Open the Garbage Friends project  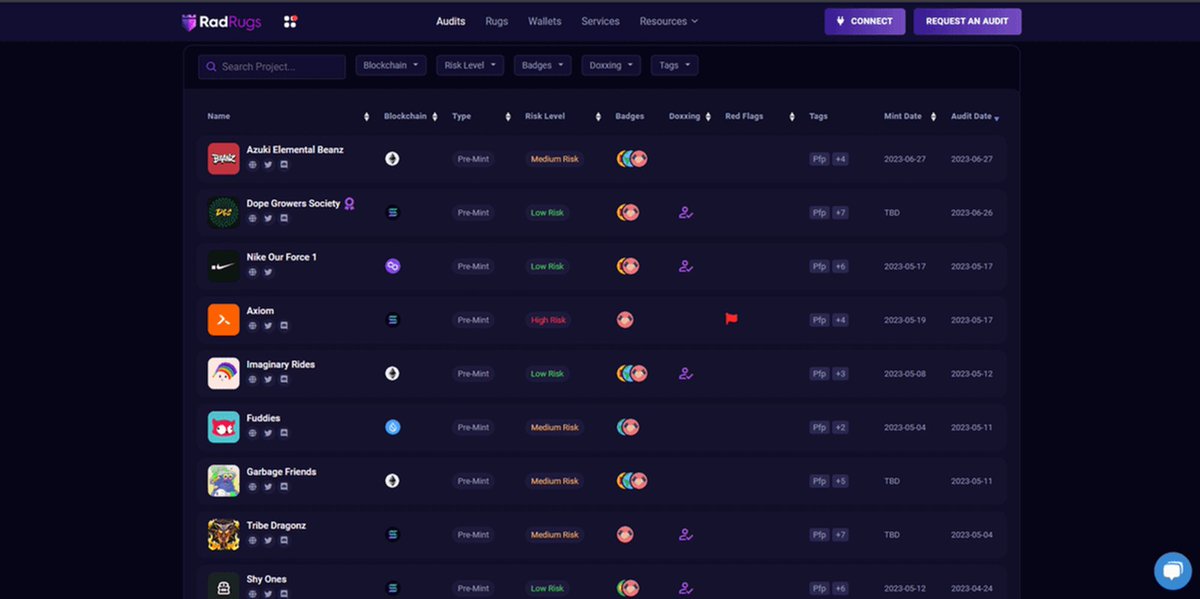tap(281, 471)
